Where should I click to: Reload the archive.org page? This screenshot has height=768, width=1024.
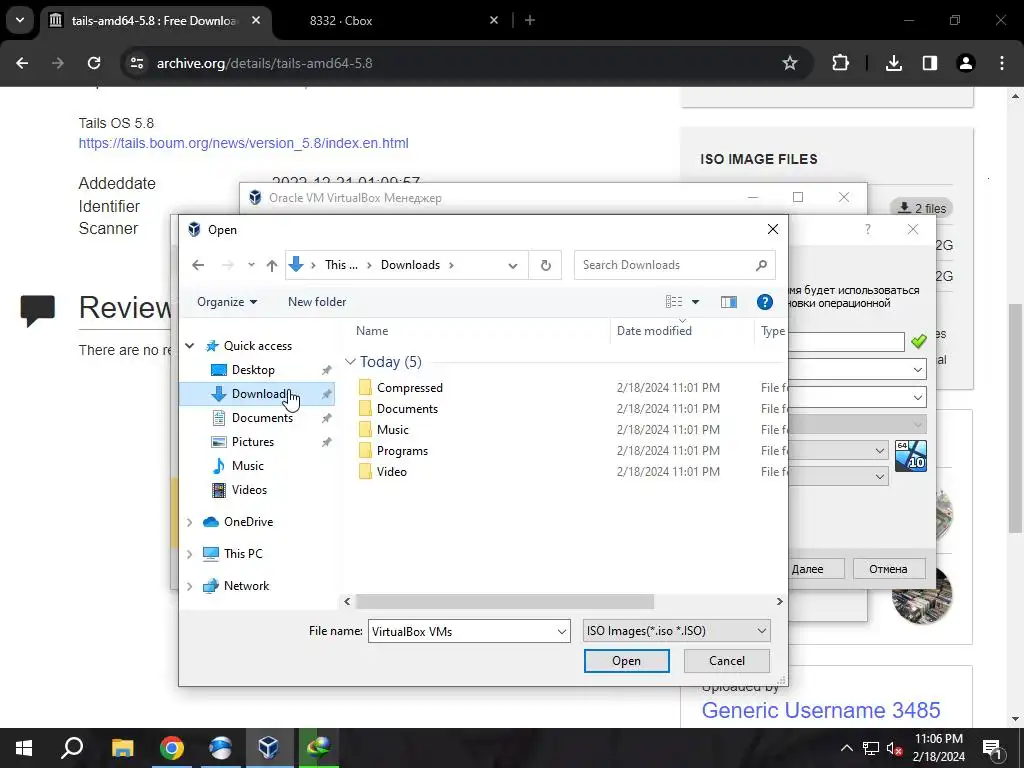point(94,63)
